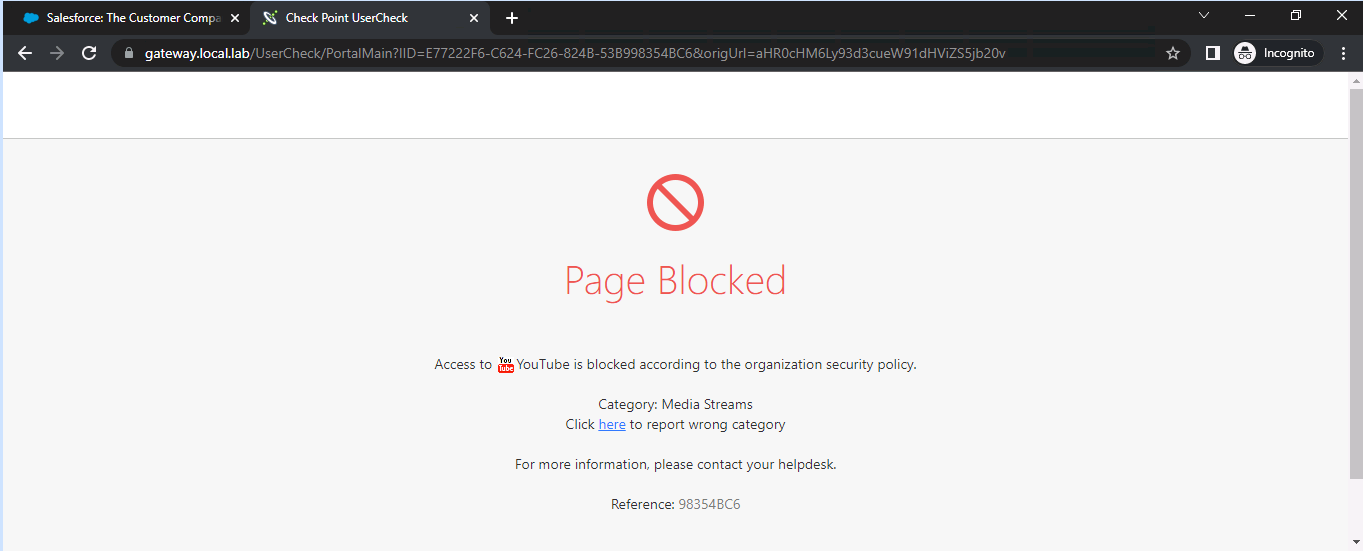1363x551 pixels.
Task: Reload the blocked page
Action: tap(89, 53)
